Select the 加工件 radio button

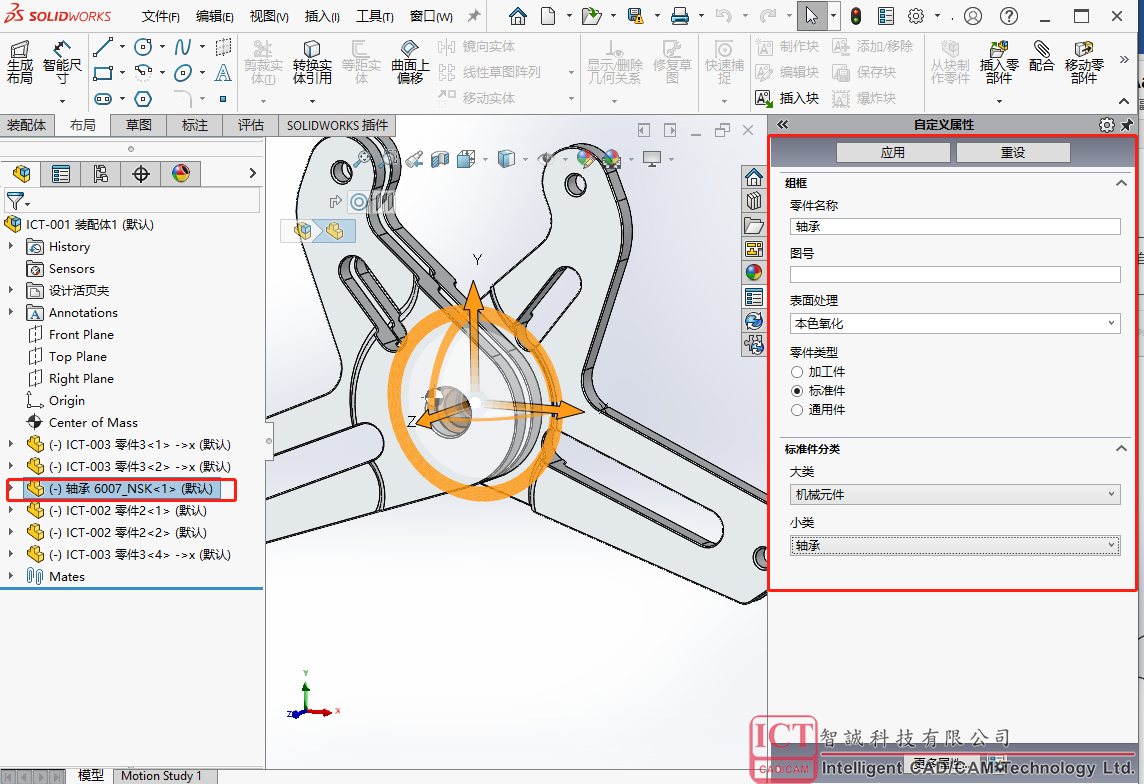tap(797, 372)
